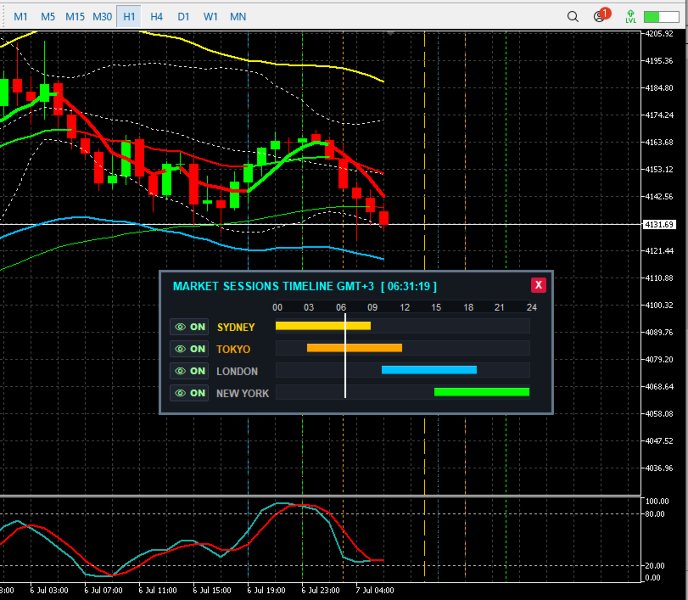Toggle London session visibility ON button
The height and width of the screenshot is (600, 688).
(190, 371)
